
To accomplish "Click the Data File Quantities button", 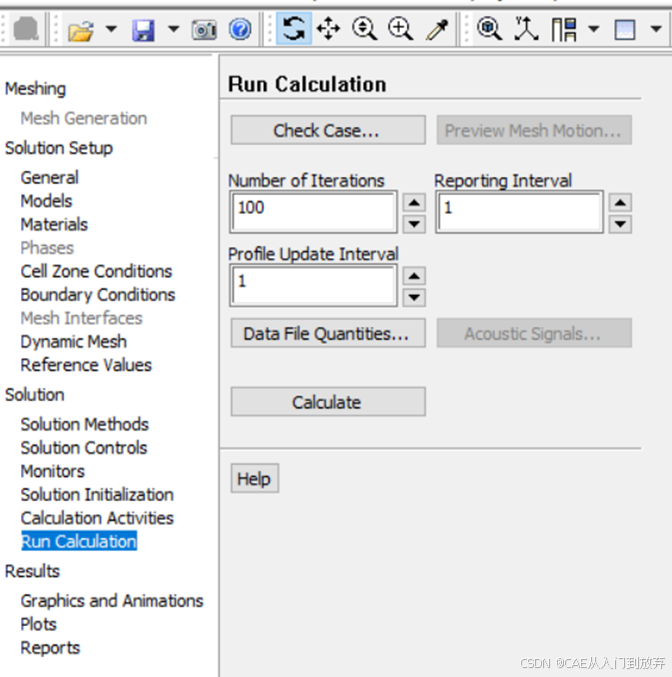I will [328, 333].
